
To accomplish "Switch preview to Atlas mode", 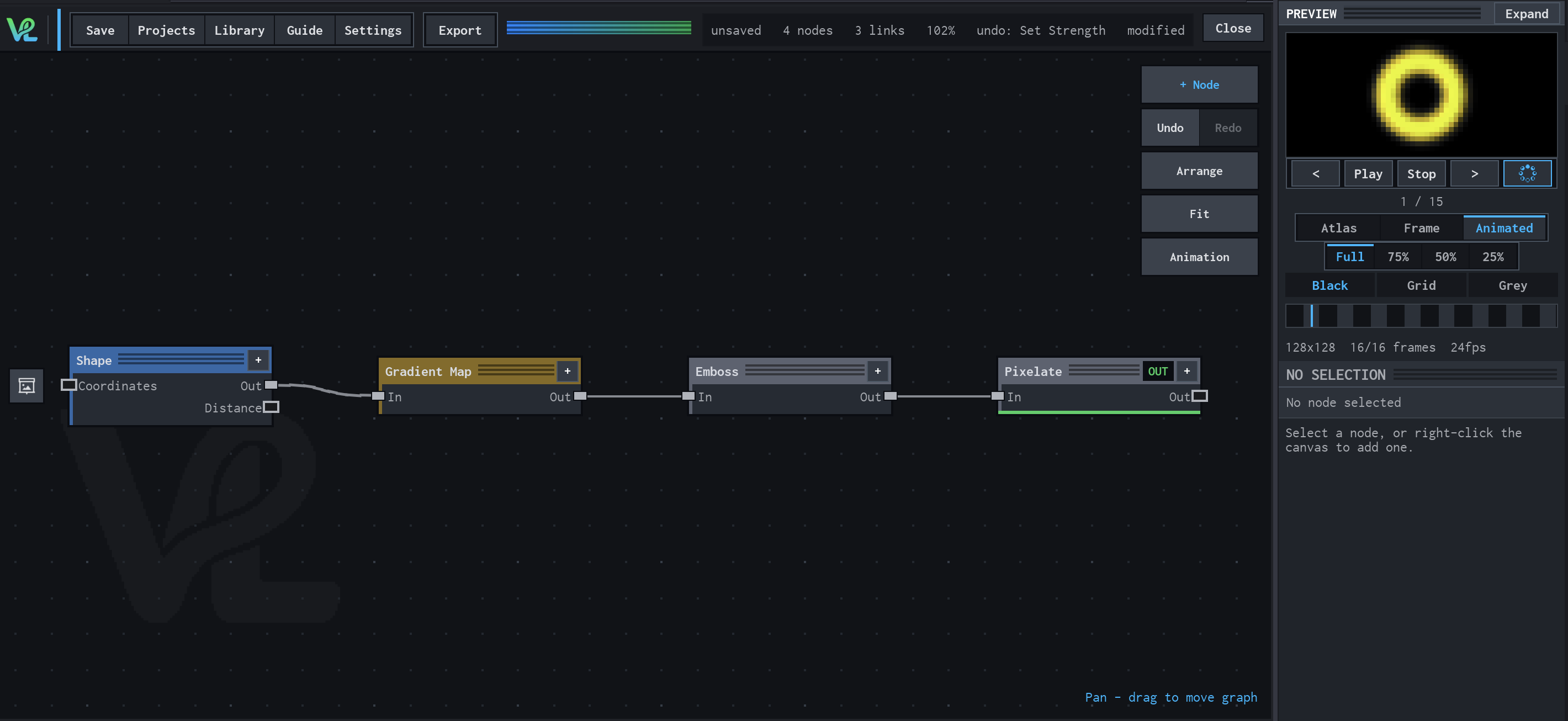I will [1338, 228].
